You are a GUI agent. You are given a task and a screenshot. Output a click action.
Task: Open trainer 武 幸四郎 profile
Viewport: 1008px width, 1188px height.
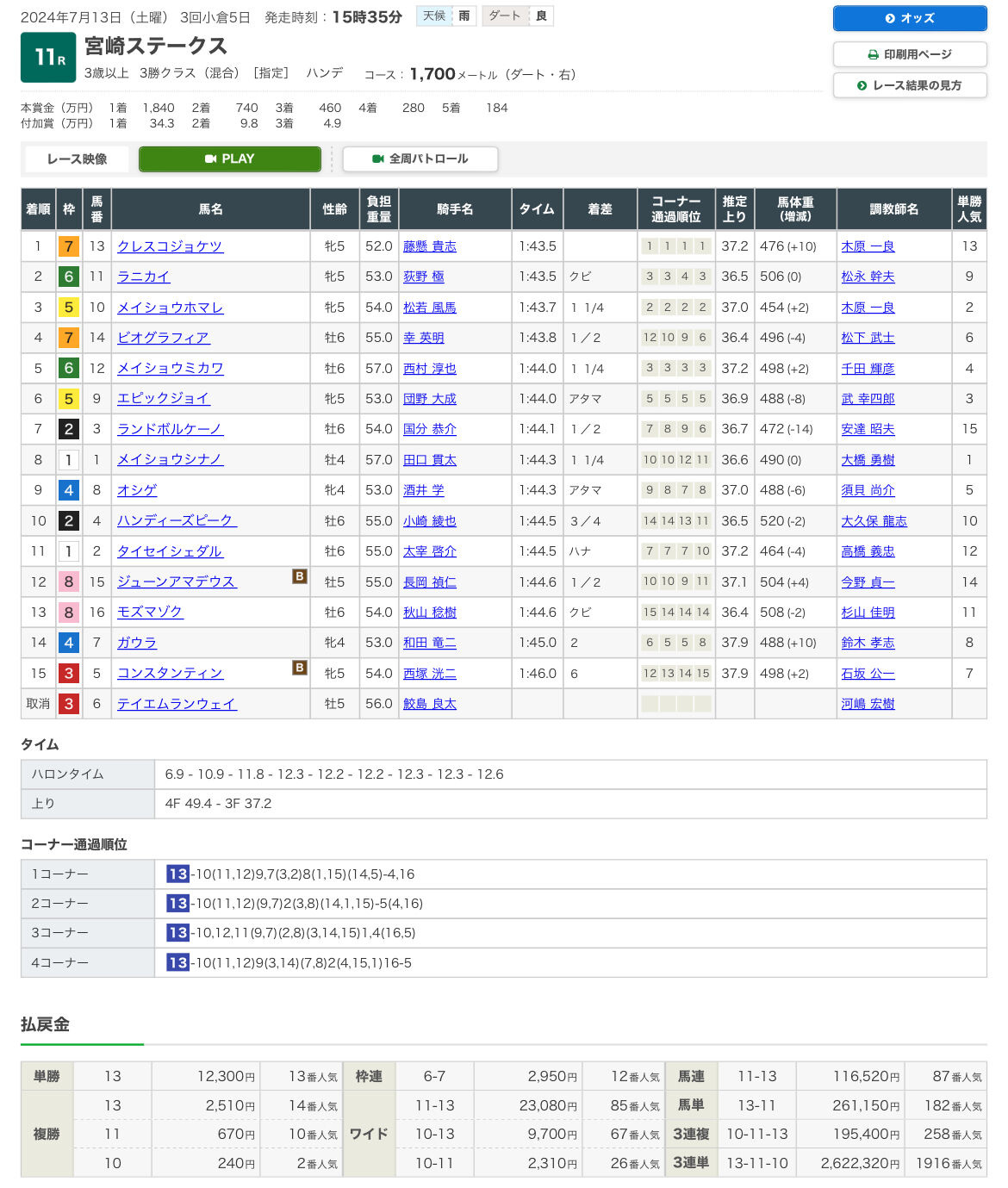868,399
